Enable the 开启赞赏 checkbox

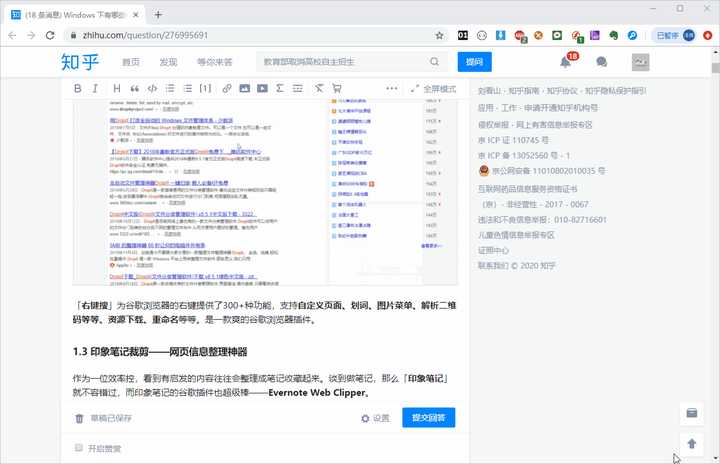click(x=79, y=448)
